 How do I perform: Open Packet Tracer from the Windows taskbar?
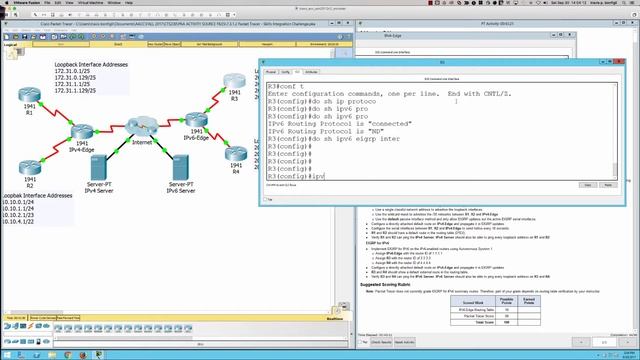click(x=98, y=355)
